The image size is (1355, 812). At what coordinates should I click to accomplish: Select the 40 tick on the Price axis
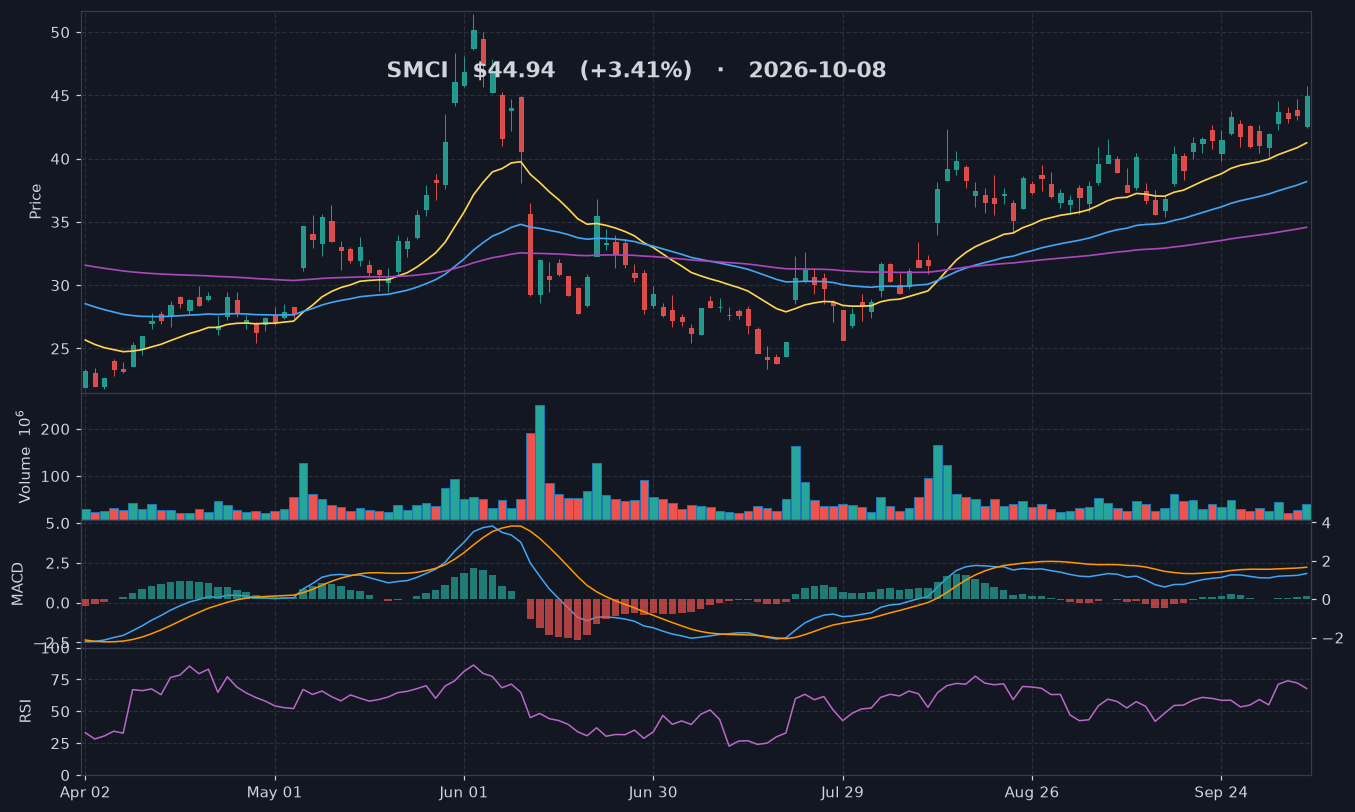tap(62, 159)
